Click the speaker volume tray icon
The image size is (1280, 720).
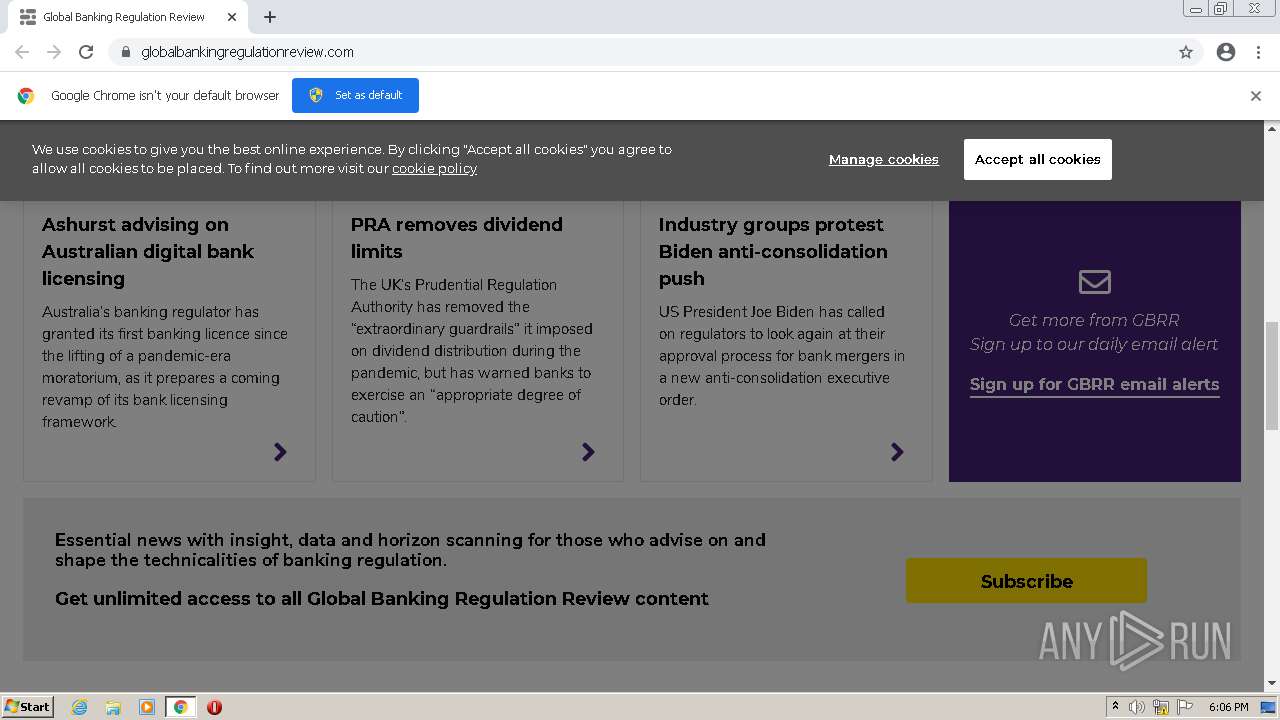tap(1137, 707)
